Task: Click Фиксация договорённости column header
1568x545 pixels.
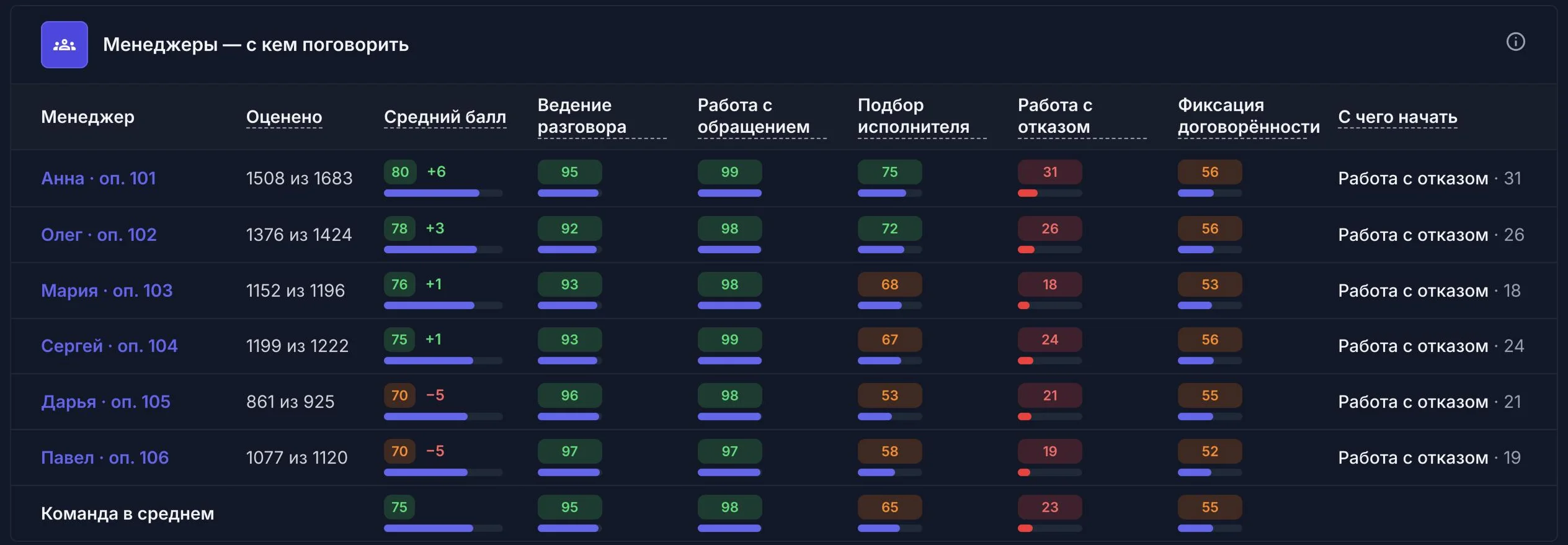Action: coord(1249,116)
